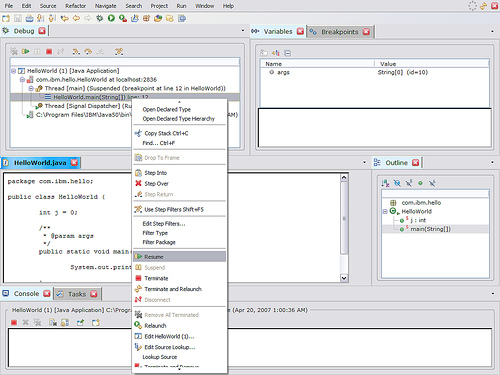Click the Print icon in the main toolbar
Screen dimensions: 500x375
[29, 18]
